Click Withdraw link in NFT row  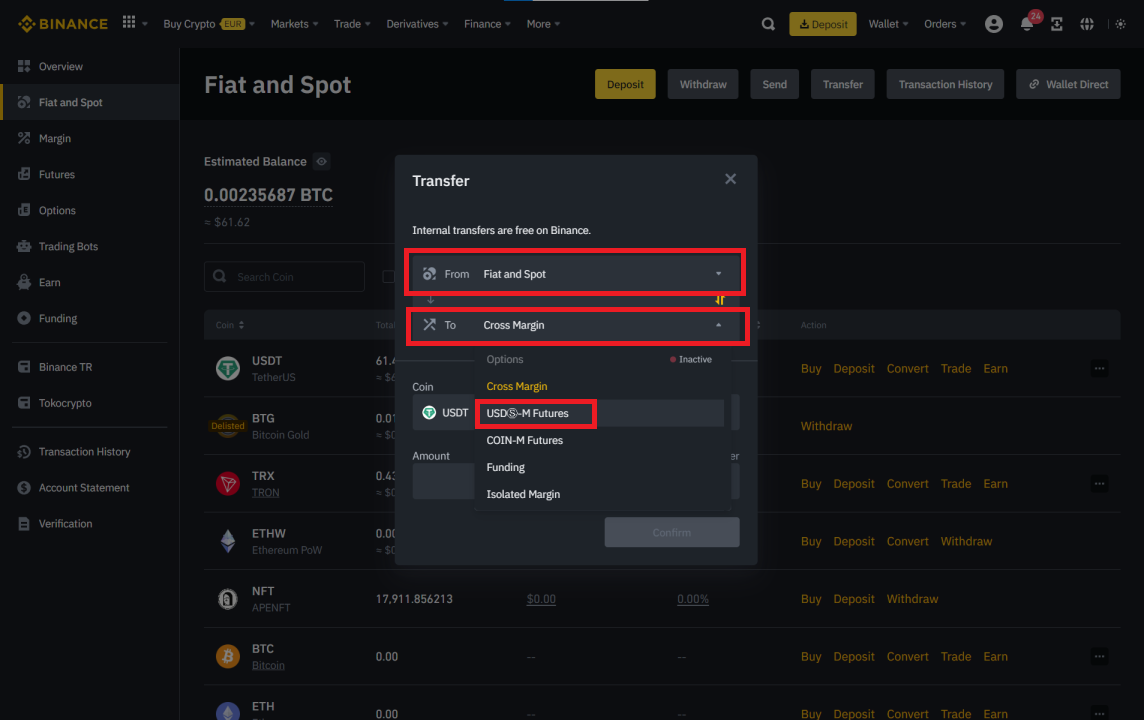click(912, 599)
